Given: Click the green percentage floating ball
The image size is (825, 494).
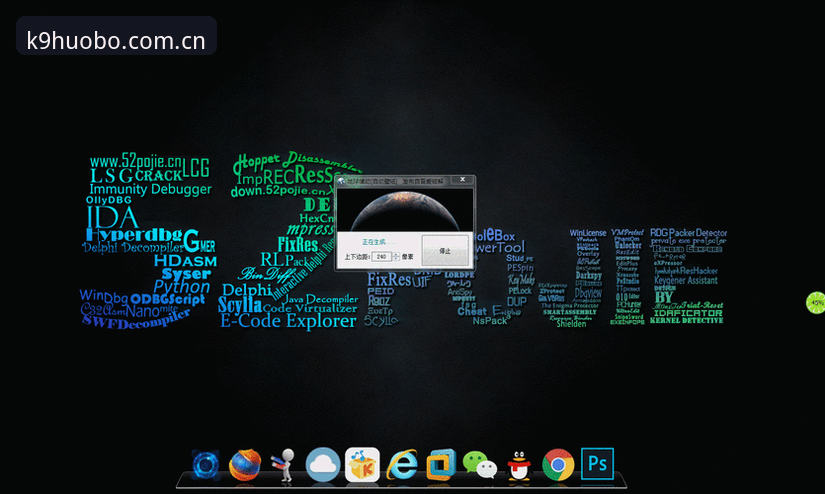Looking at the screenshot, I should tap(816, 303).
